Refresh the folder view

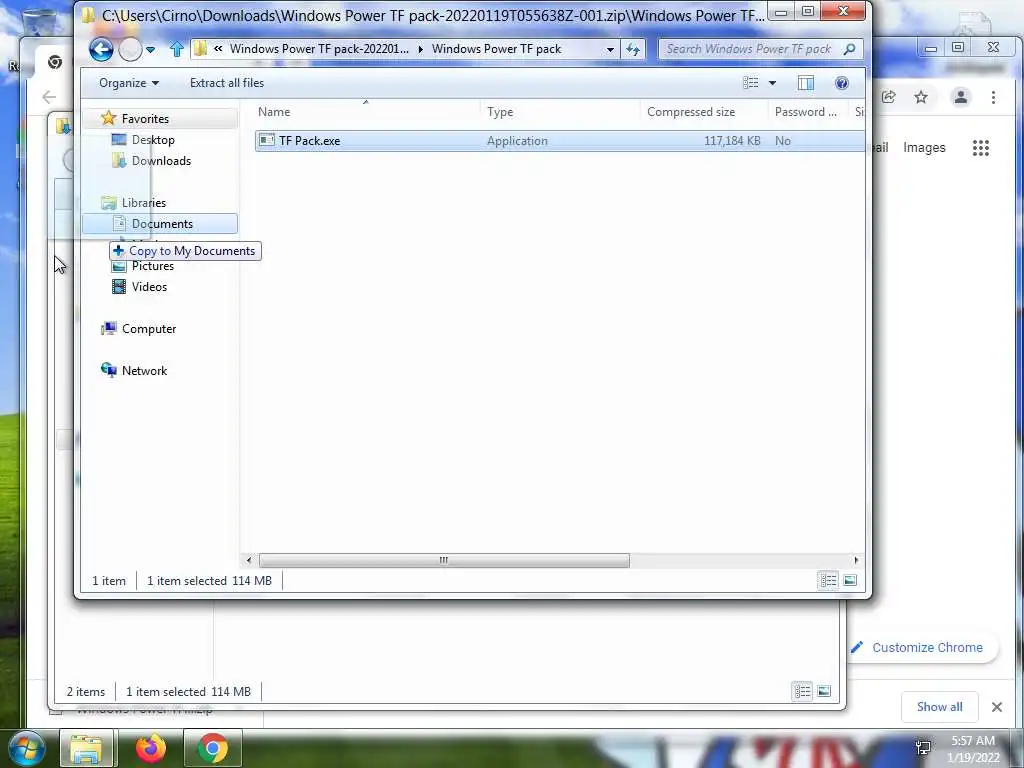[x=633, y=49]
